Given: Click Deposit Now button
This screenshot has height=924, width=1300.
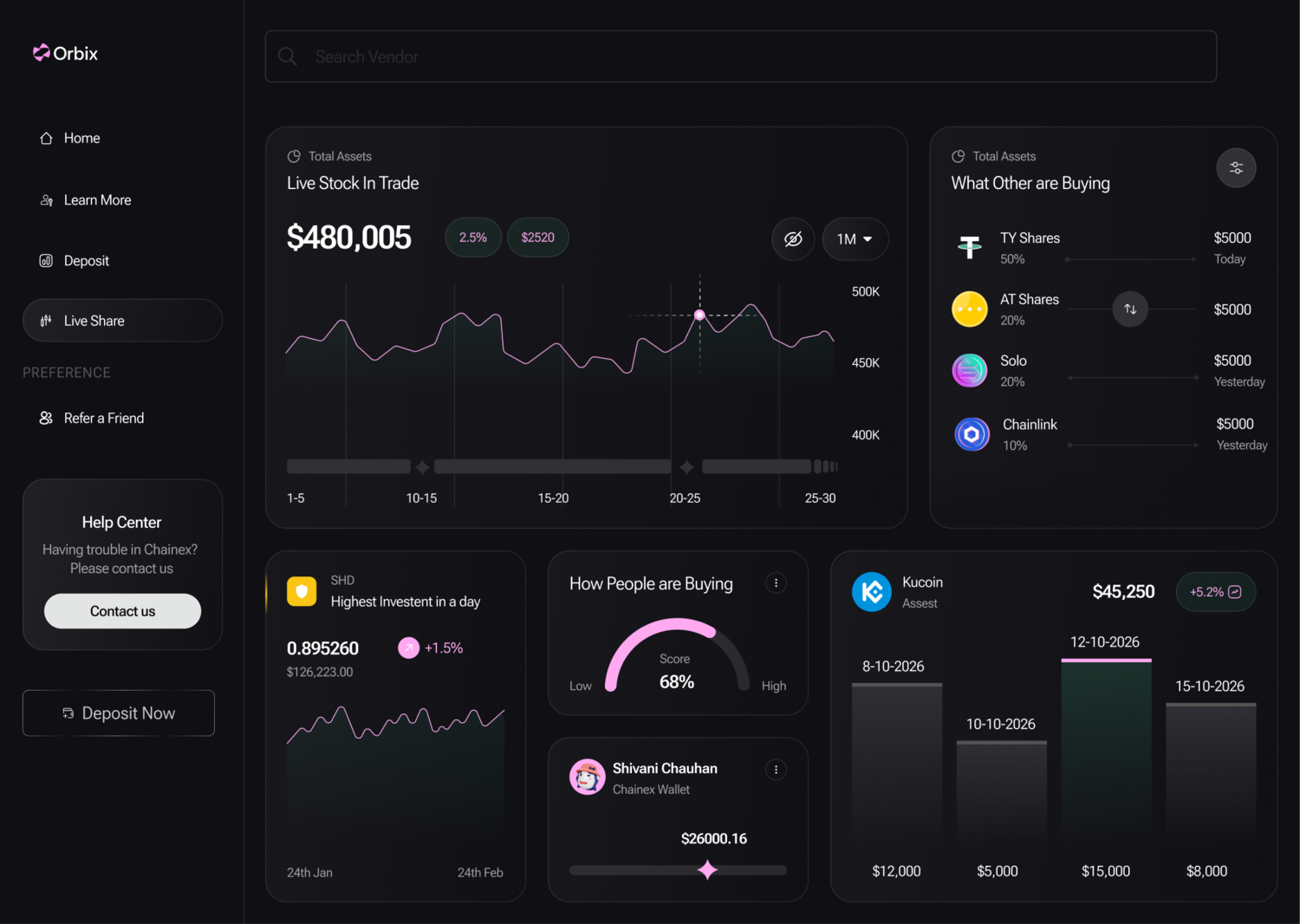Looking at the screenshot, I should (x=119, y=713).
